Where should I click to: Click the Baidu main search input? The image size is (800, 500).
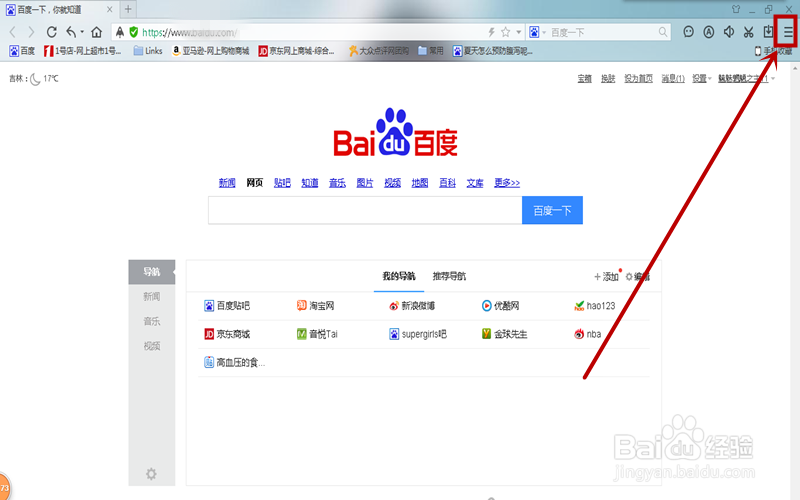click(x=365, y=210)
